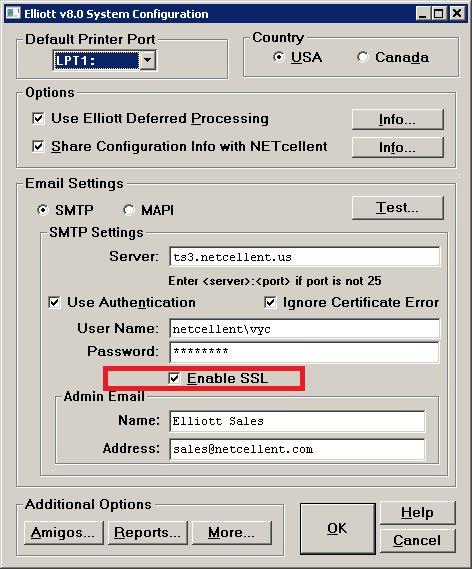Open Info for Deferred Processing option
472x569 pixels.
(398, 119)
